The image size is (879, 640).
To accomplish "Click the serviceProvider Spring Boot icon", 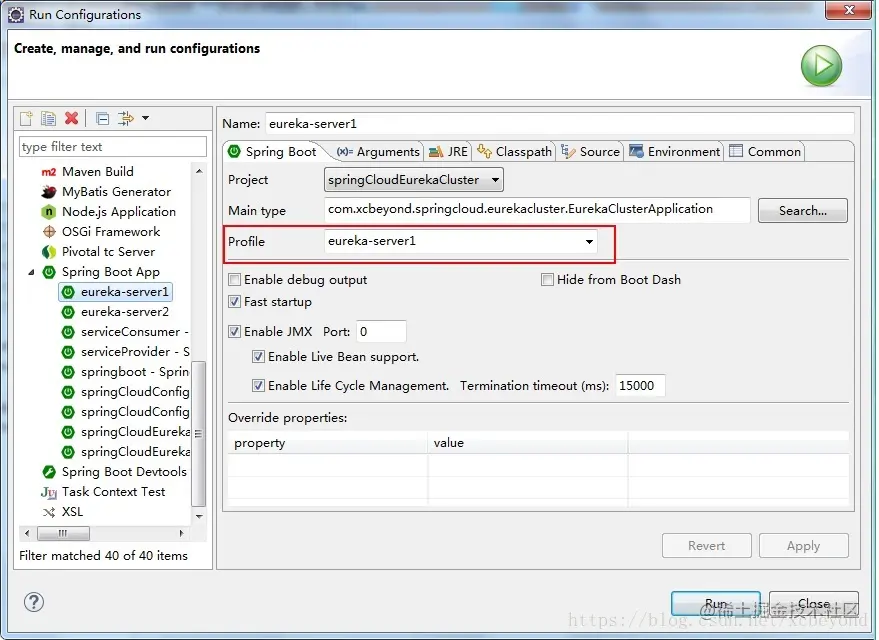I will coord(68,352).
